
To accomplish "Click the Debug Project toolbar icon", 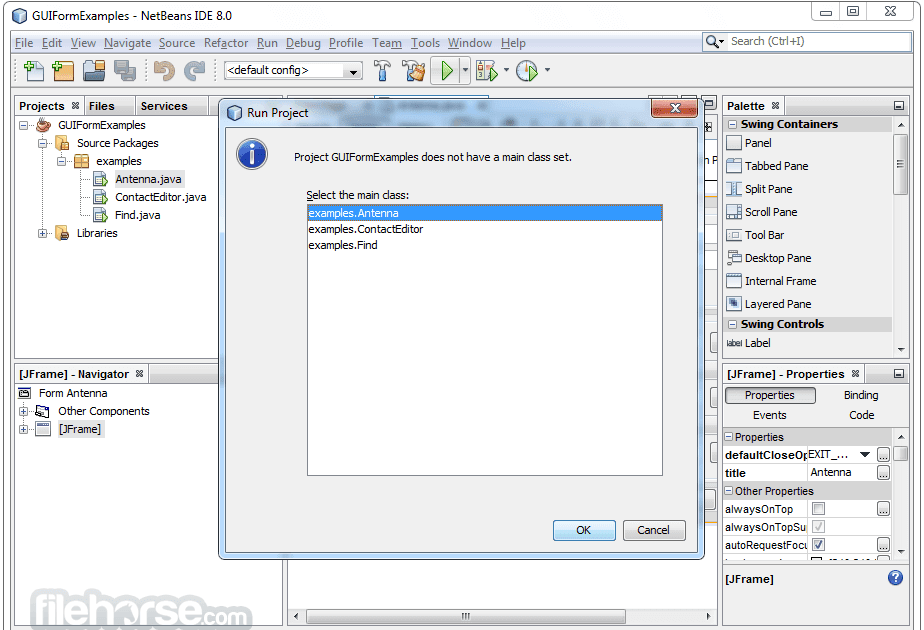I will pos(487,71).
